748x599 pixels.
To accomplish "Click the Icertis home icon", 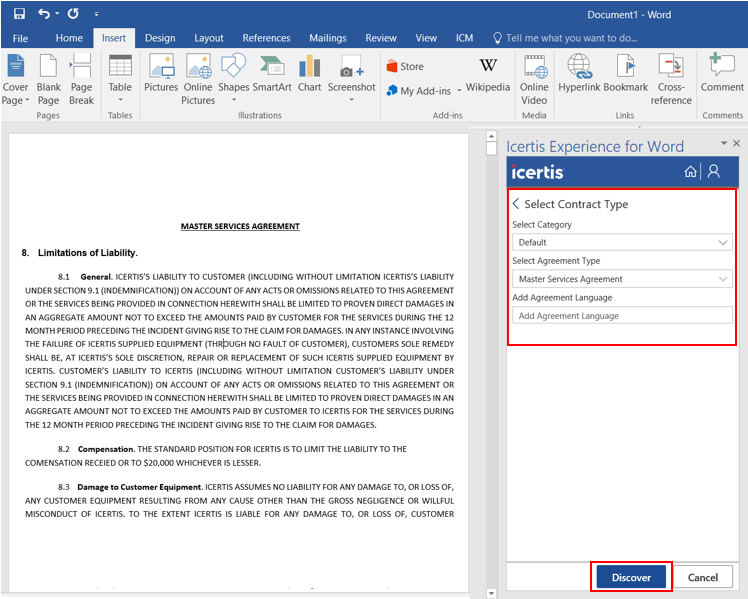I will pos(691,172).
